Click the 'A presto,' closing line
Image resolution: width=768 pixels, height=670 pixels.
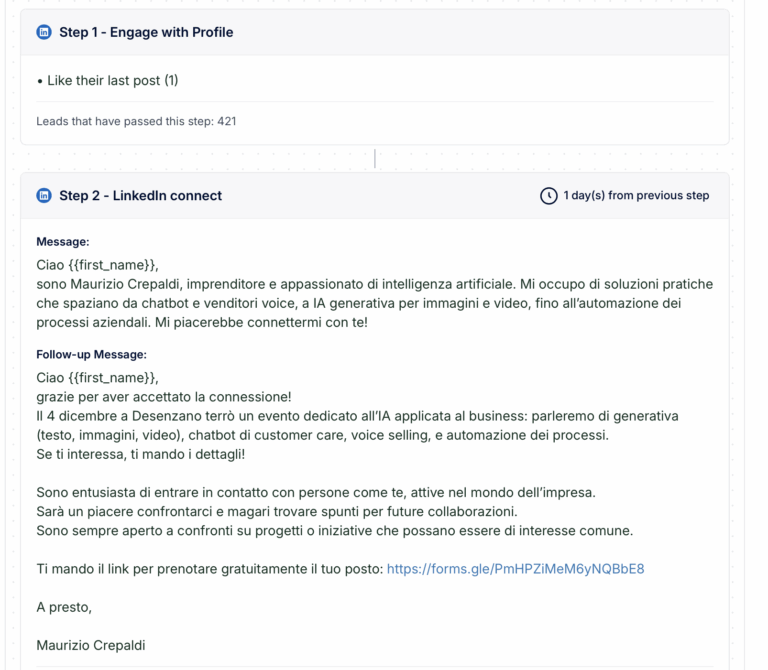[64, 607]
